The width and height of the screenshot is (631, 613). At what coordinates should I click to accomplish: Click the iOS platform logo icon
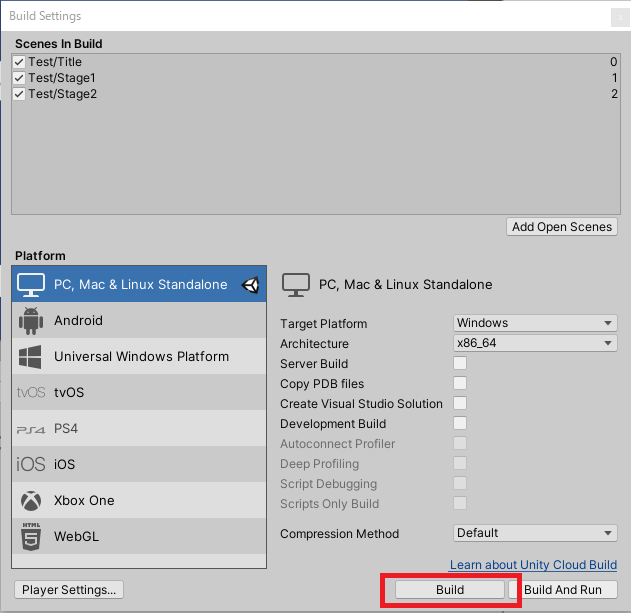click(x=31, y=464)
